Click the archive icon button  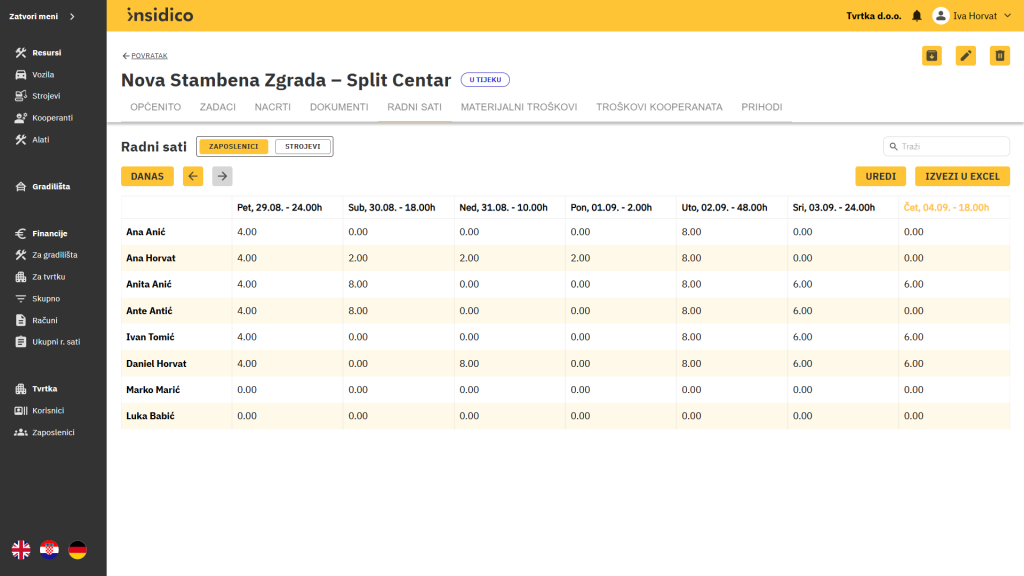point(931,56)
